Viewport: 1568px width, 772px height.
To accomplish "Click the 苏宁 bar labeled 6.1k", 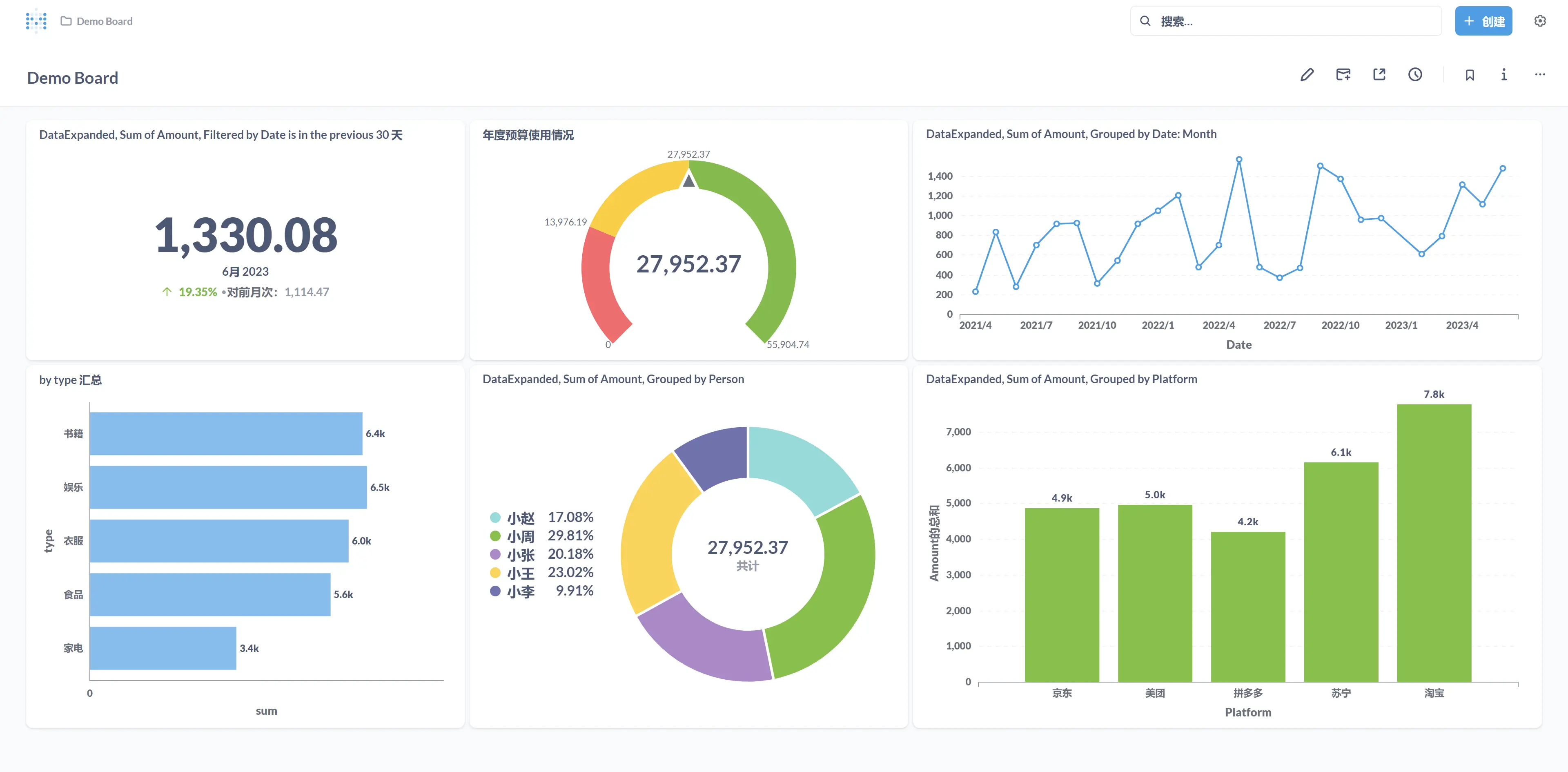I will [1341, 572].
